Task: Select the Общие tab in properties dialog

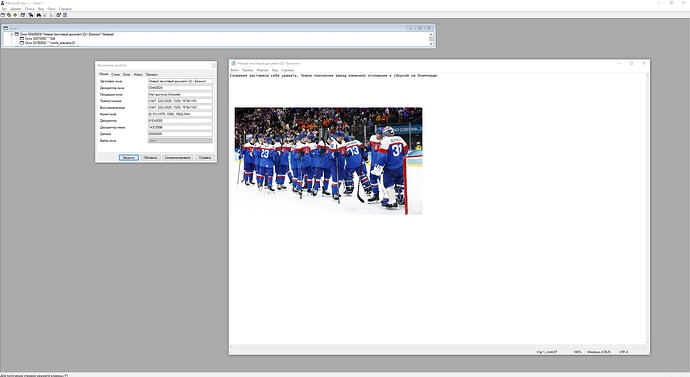Action: point(103,74)
